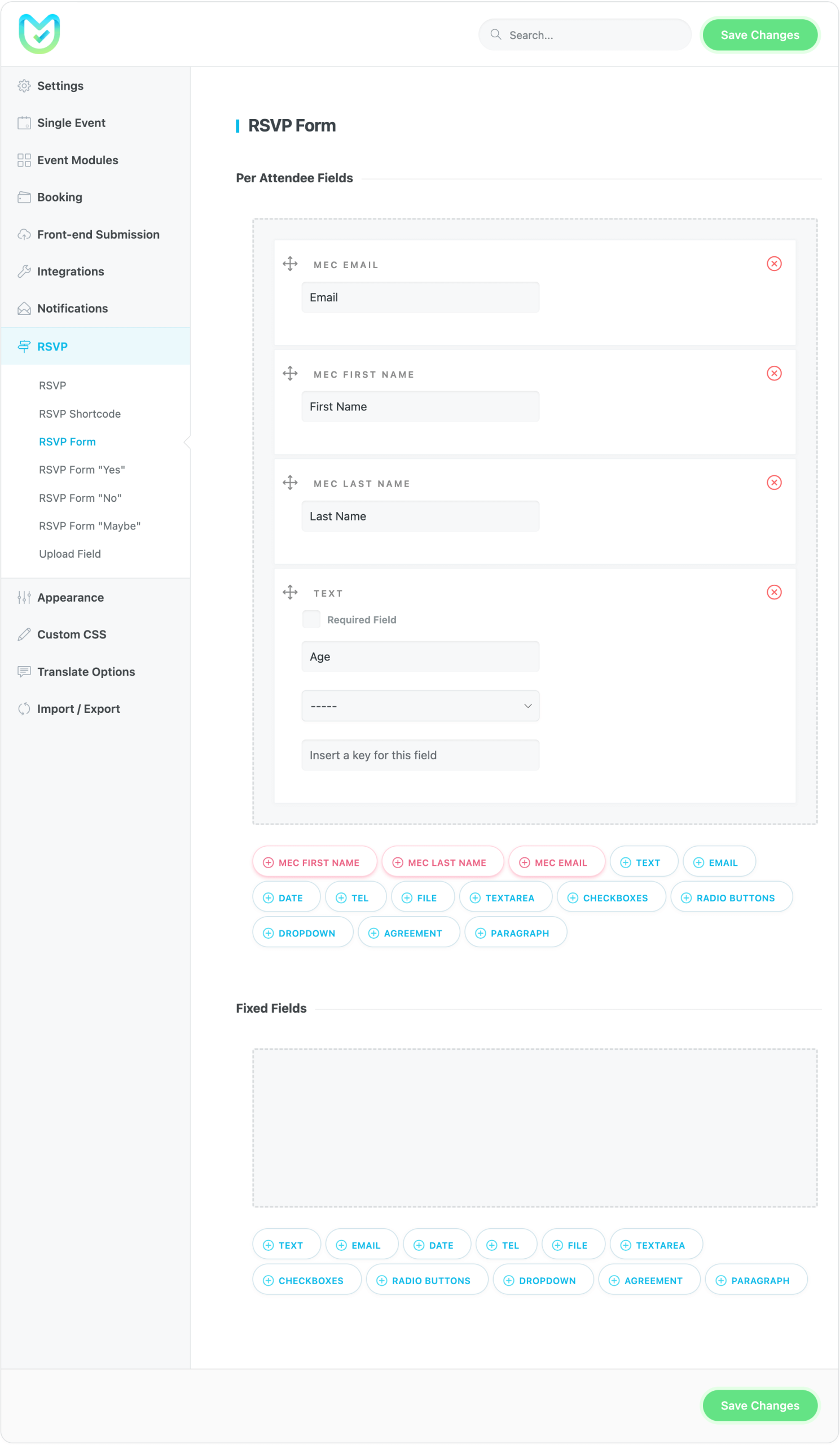840x1445 pixels.
Task: Click the top Save Changes button
Action: point(759,35)
